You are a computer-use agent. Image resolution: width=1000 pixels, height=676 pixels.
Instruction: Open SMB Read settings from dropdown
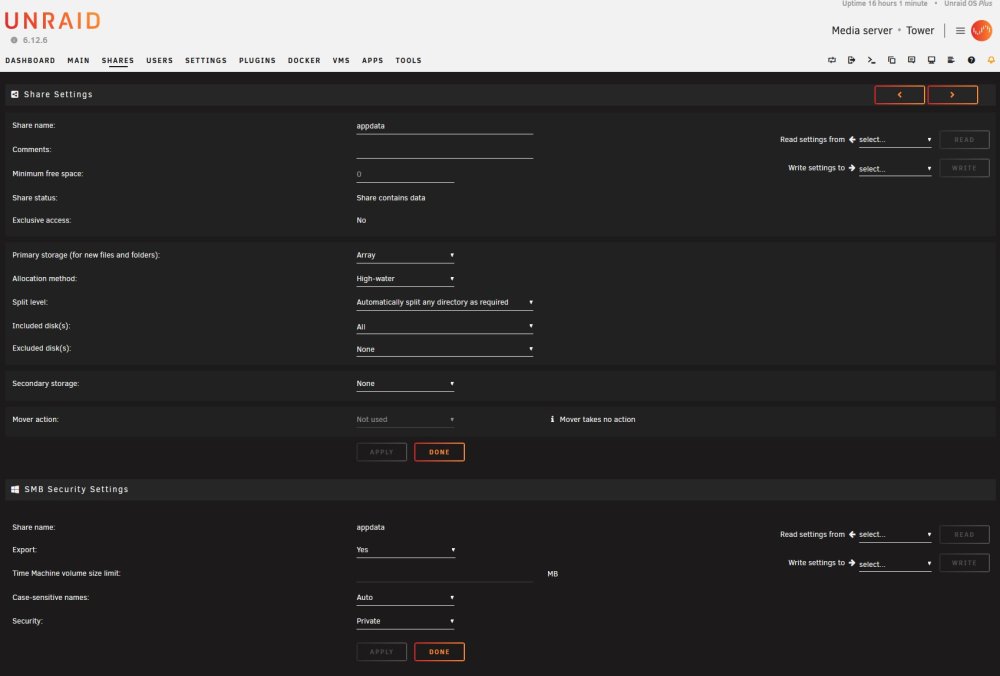(895, 534)
